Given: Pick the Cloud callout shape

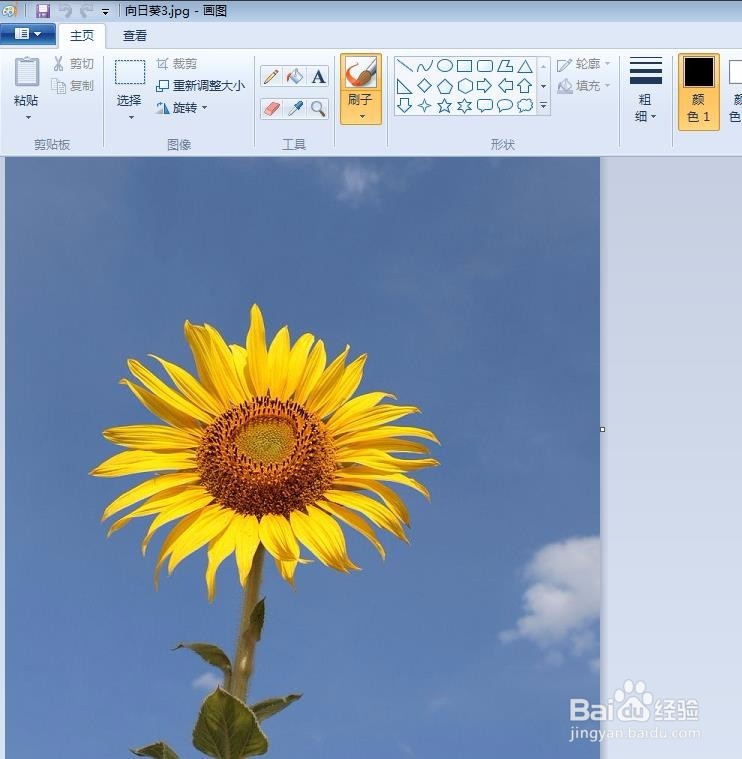Looking at the screenshot, I should coord(525,106).
